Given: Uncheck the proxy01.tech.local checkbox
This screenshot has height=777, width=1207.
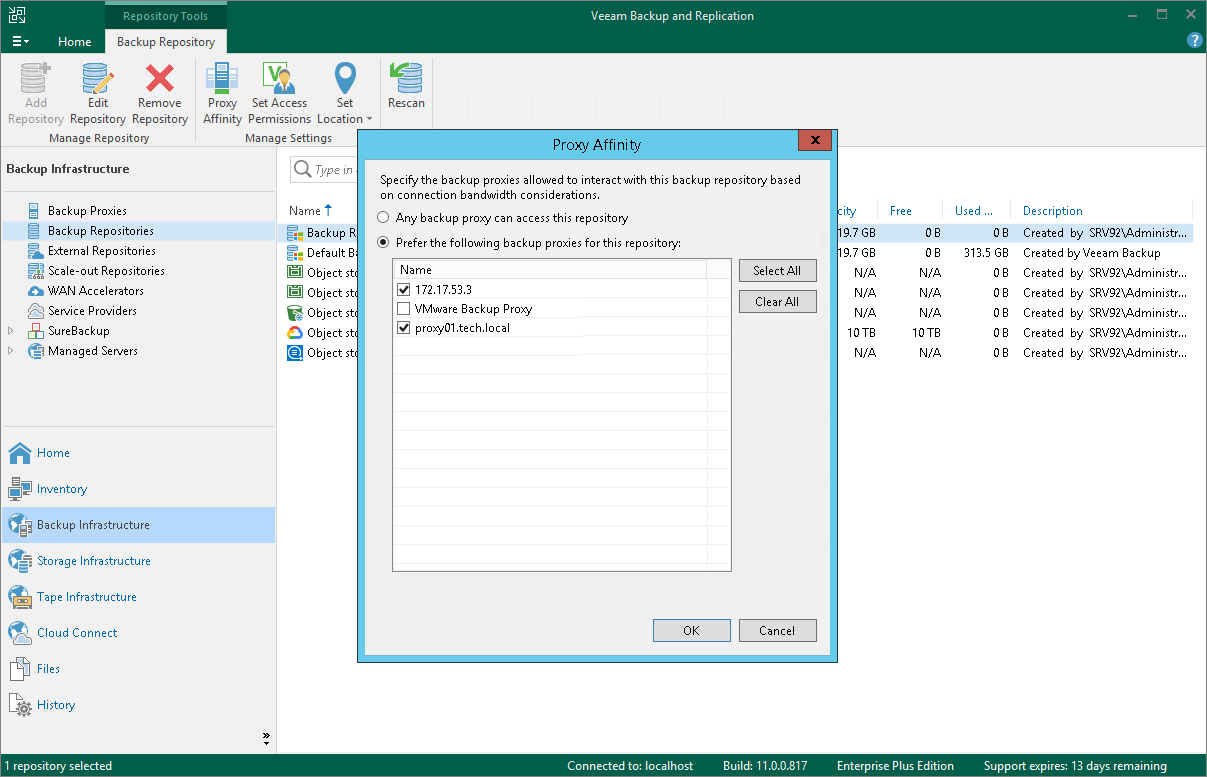Looking at the screenshot, I should [404, 328].
